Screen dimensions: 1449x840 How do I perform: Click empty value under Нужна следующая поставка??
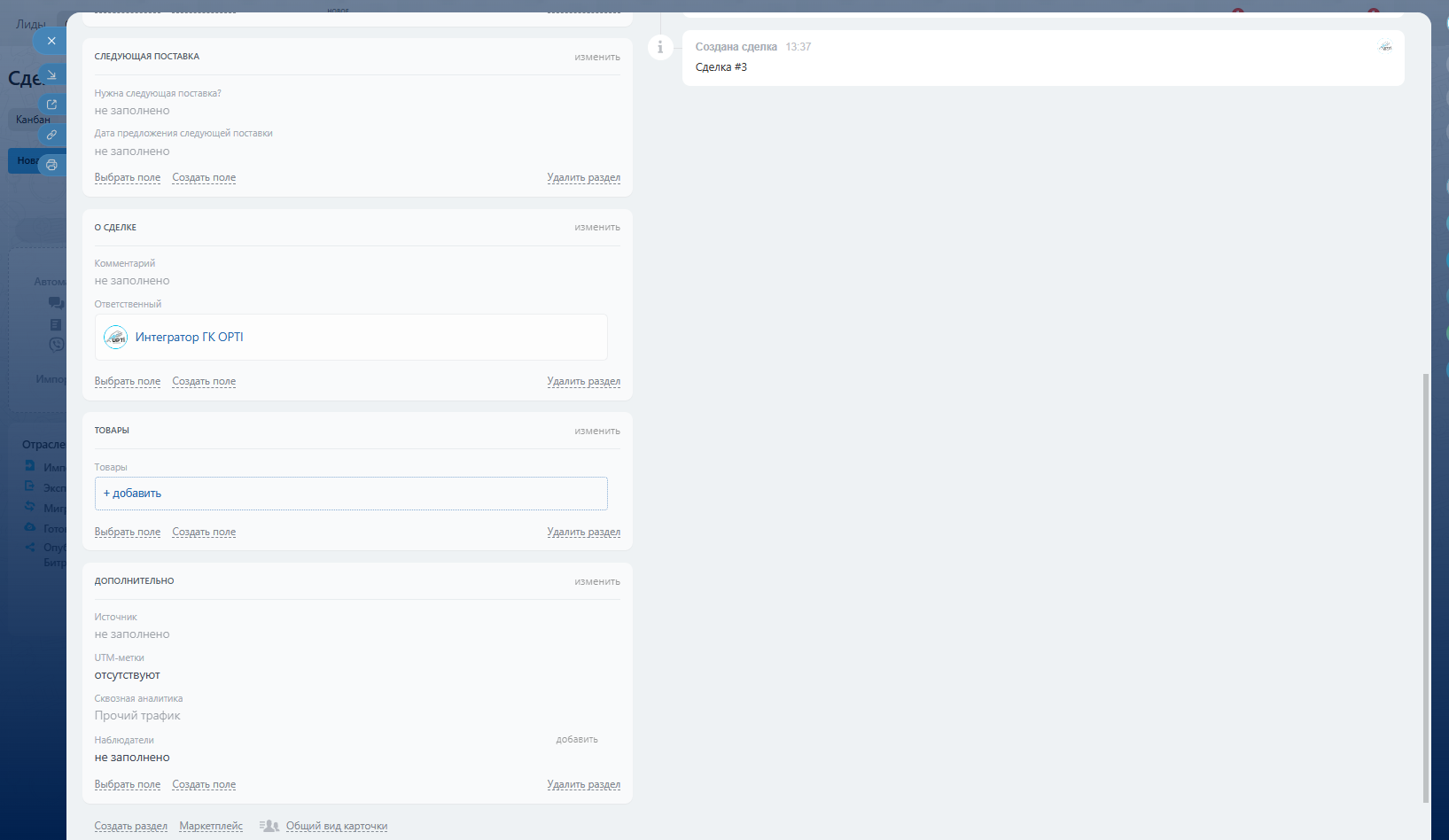132,111
